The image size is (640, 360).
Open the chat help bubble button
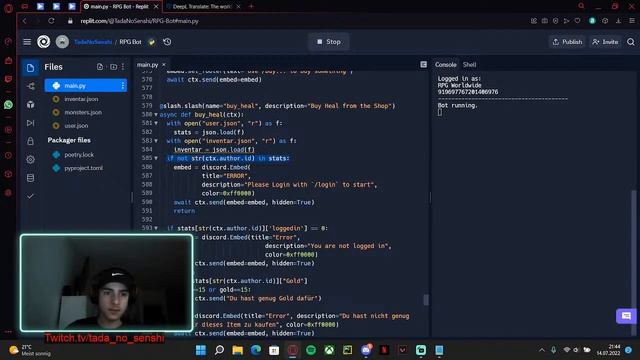coord(626,316)
